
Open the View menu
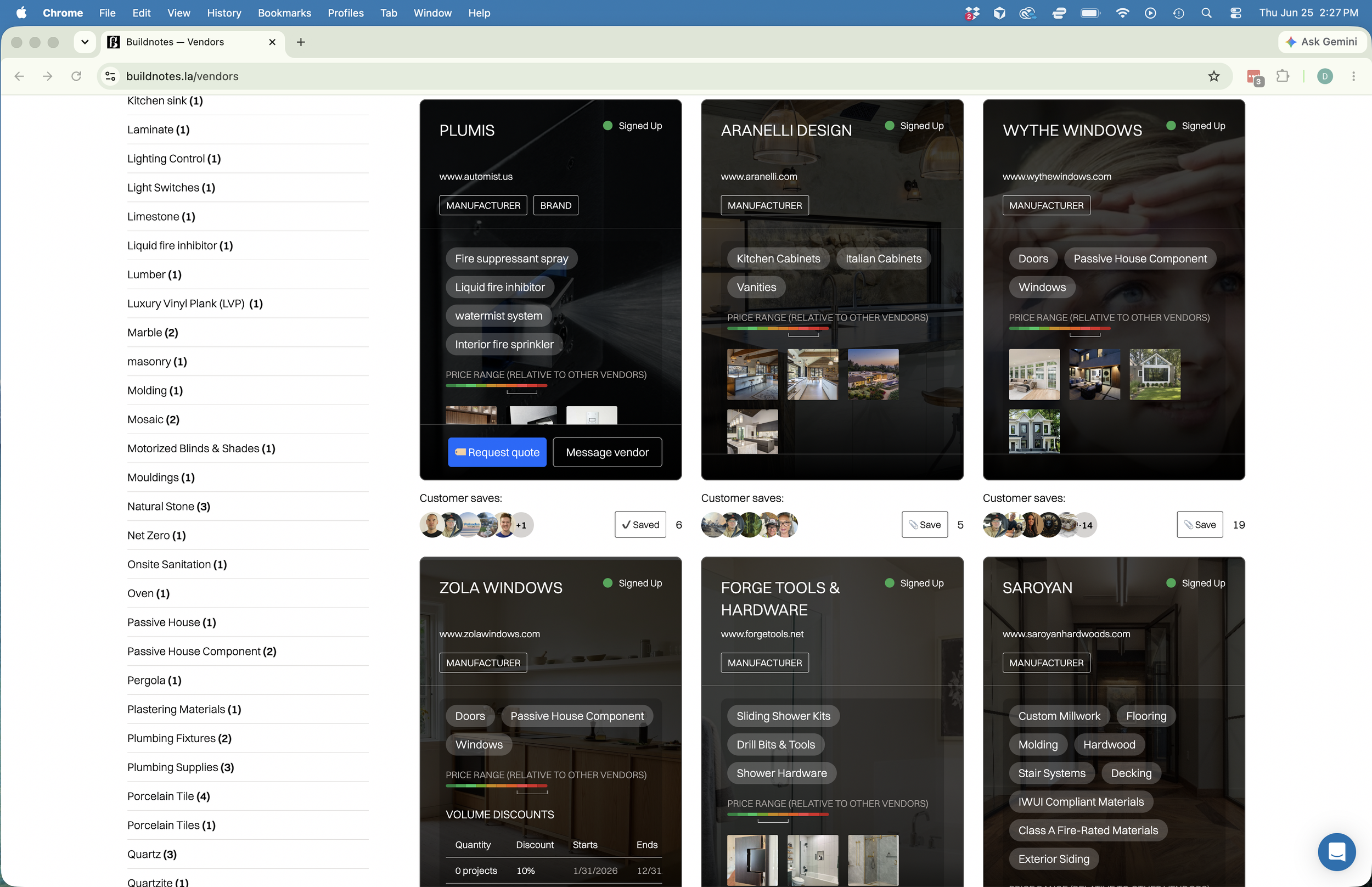point(178,13)
